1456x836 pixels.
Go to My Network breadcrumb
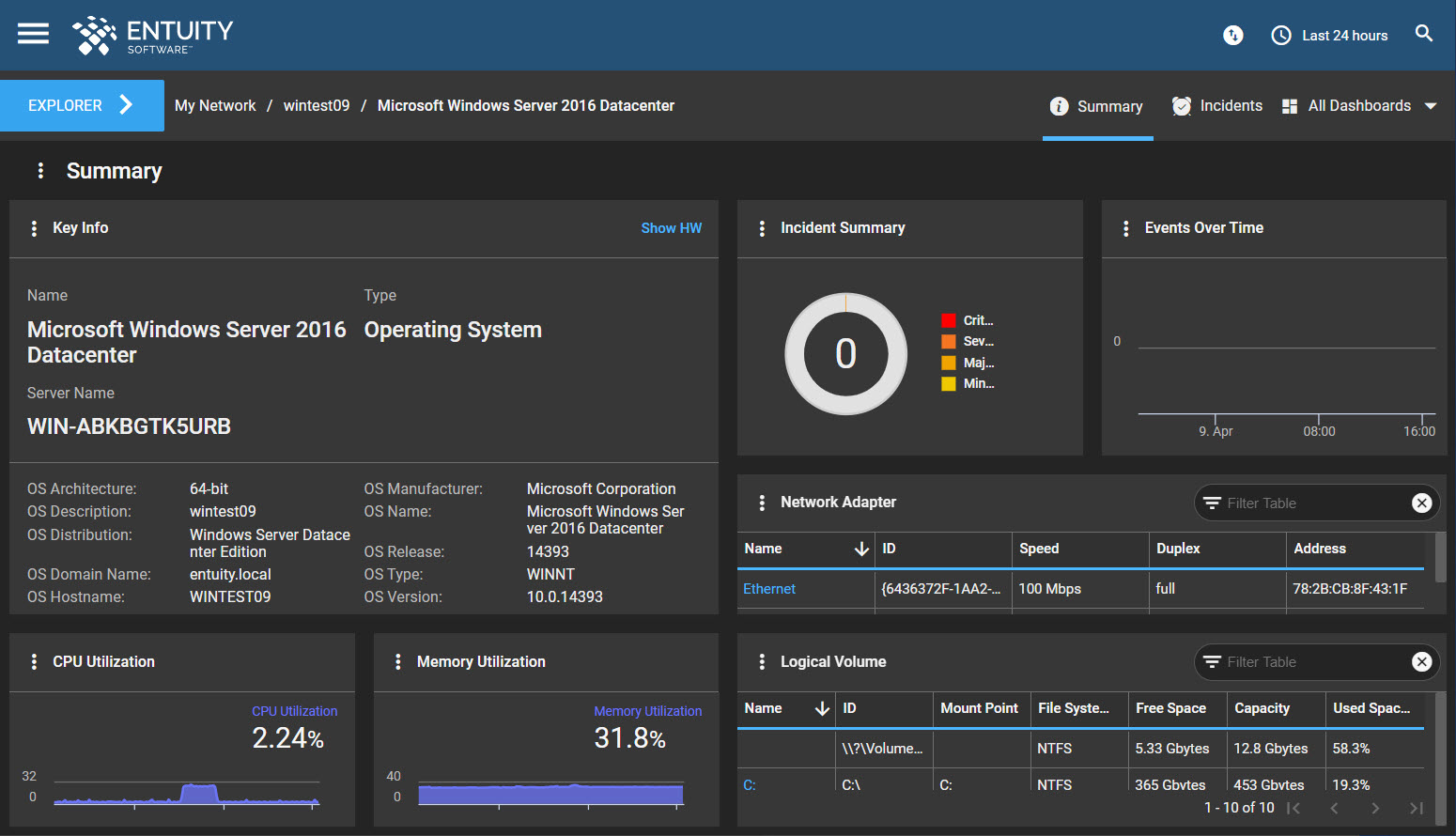[215, 106]
